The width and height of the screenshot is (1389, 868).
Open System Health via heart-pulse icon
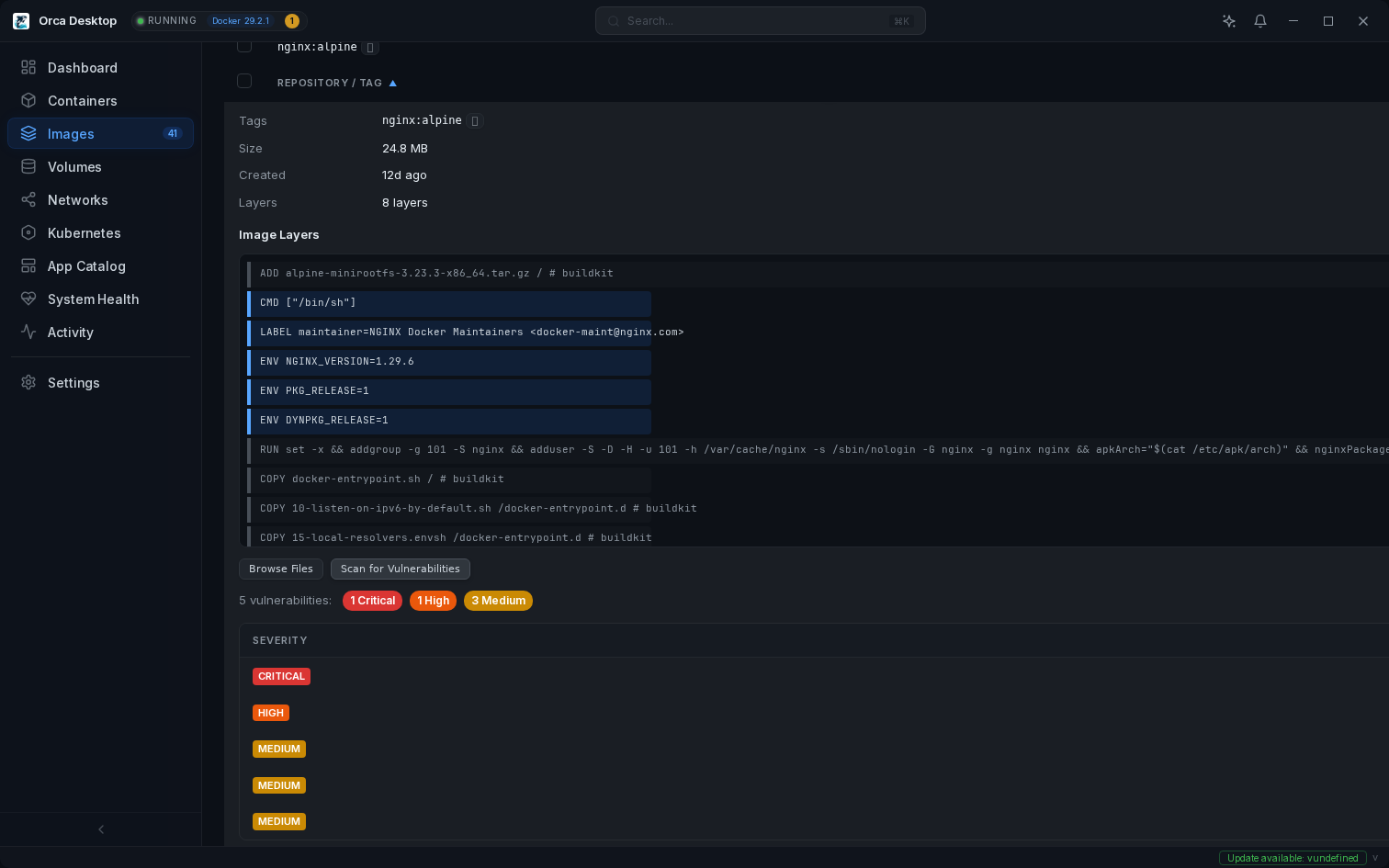(x=28, y=299)
